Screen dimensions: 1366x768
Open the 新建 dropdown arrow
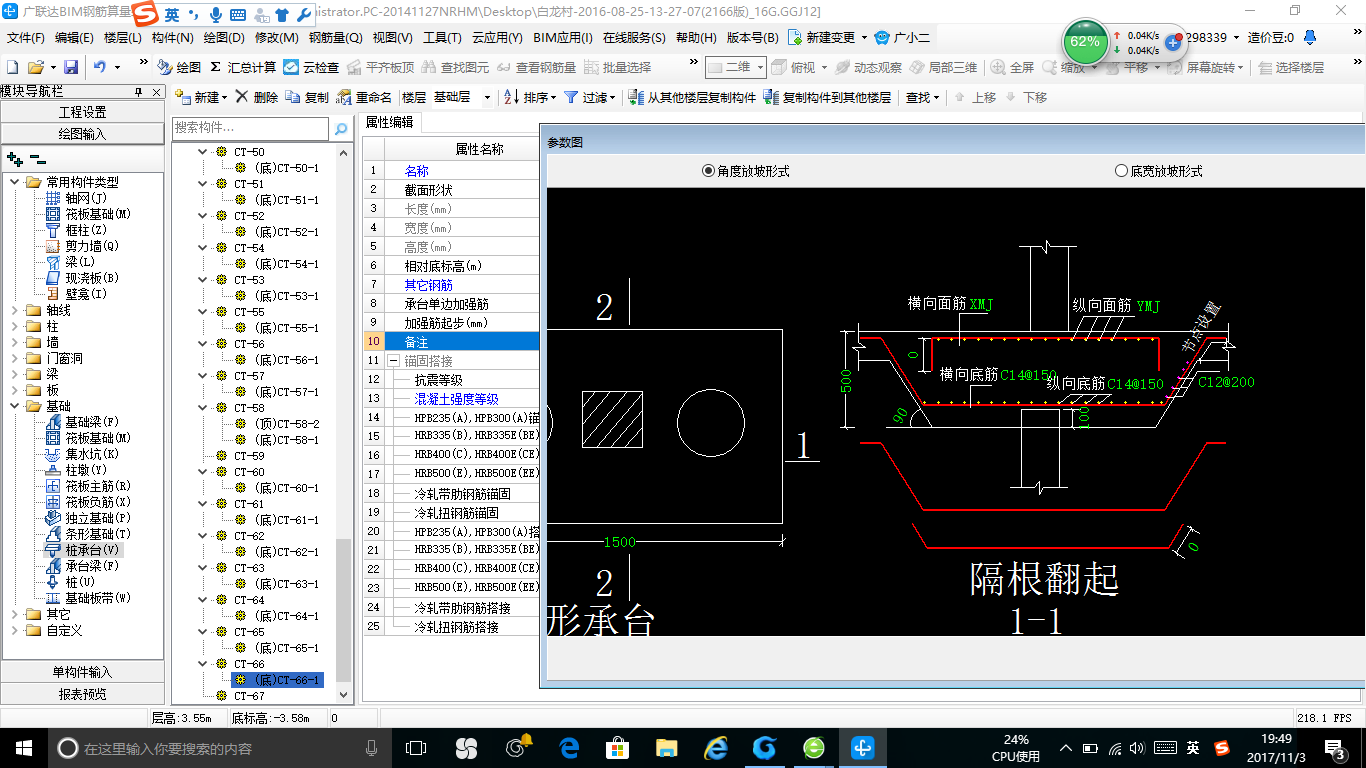(225, 98)
